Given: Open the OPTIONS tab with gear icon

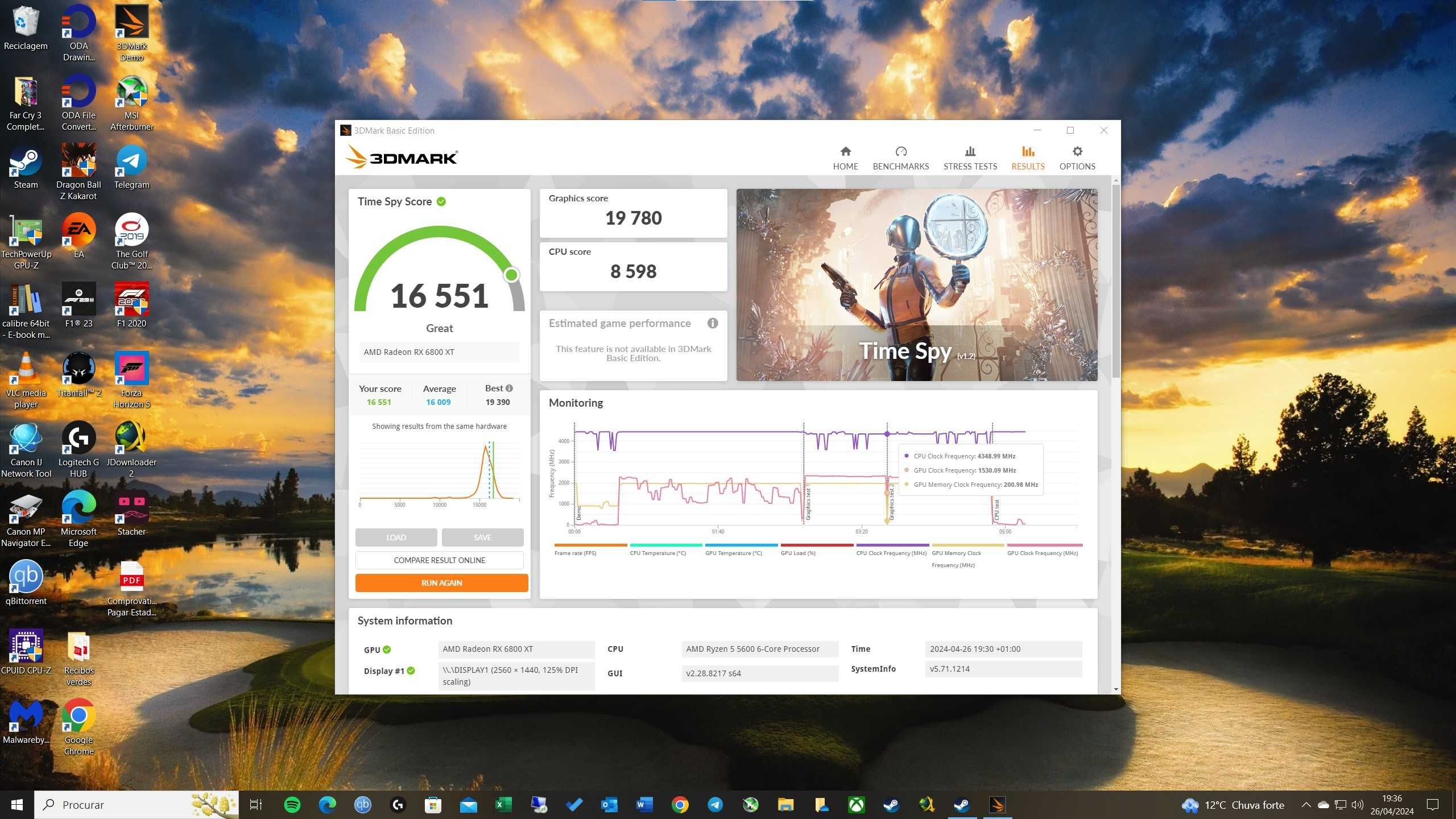Looking at the screenshot, I should click(1077, 158).
